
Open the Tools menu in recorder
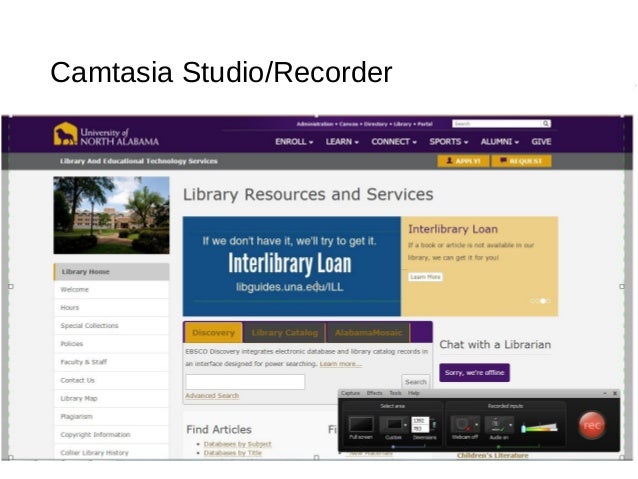(x=395, y=393)
